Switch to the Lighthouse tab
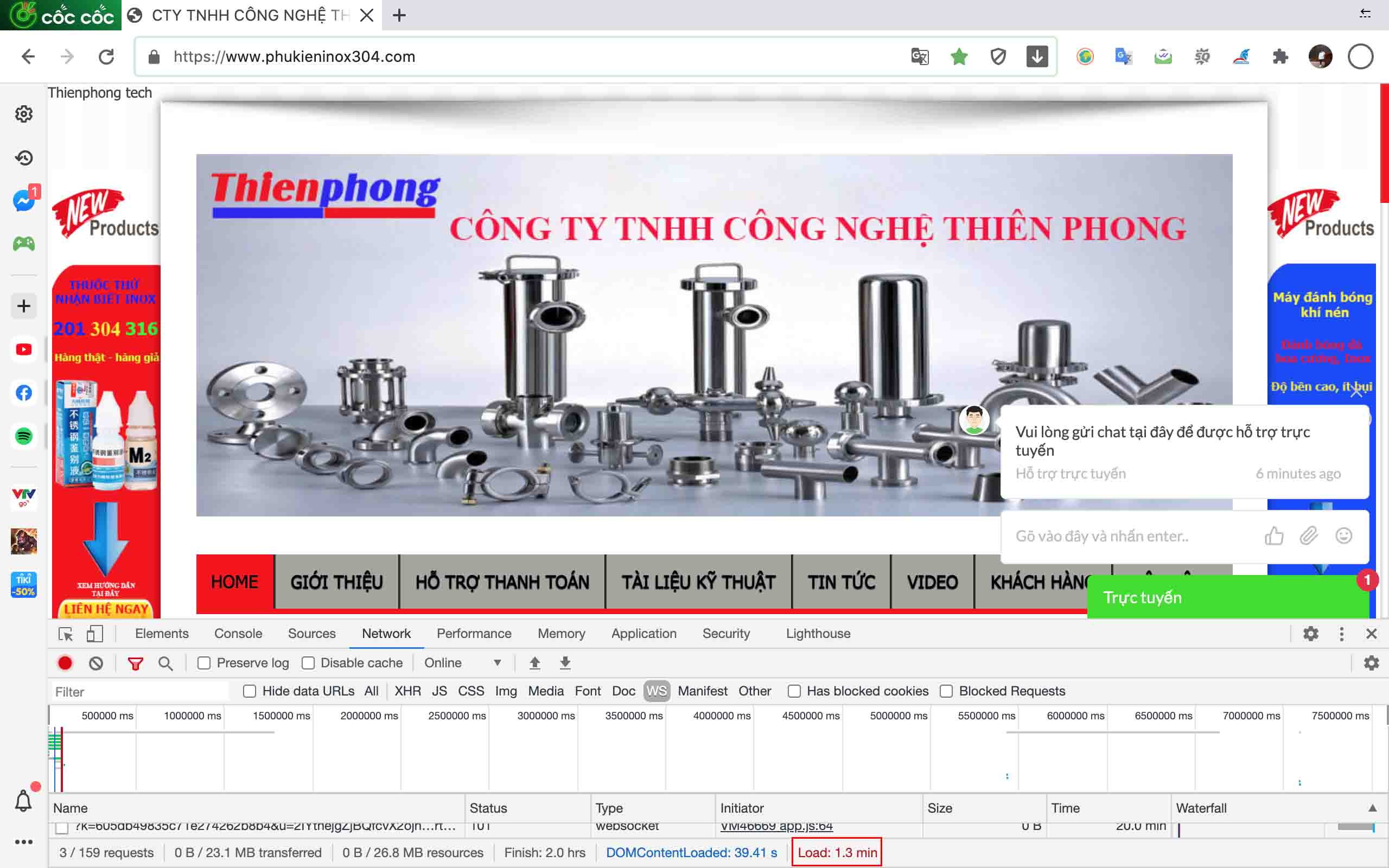Viewport: 1389px width, 868px height. coord(818,633)
